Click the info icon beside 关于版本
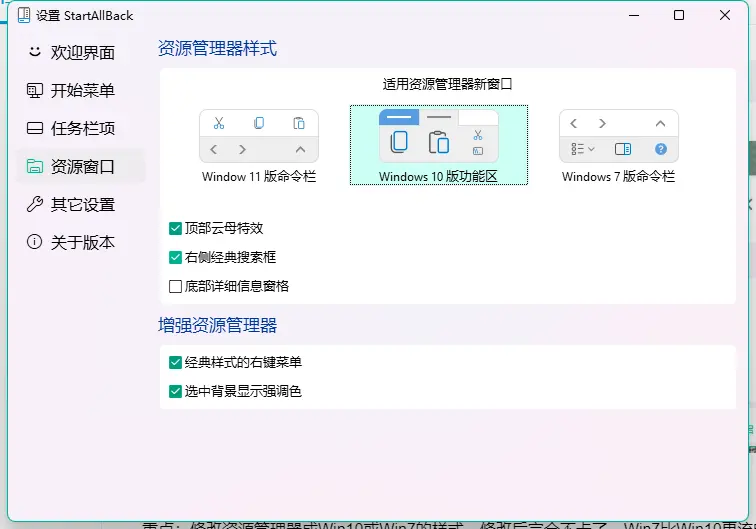Screen dimensions: 756x529 (35, 242)
